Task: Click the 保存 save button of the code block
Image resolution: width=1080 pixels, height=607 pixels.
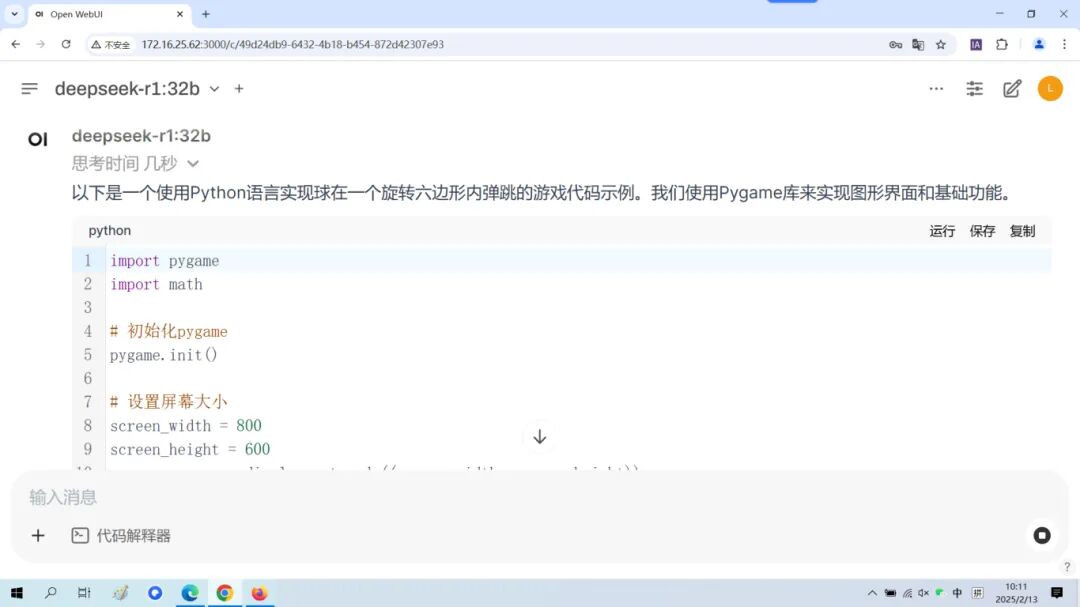Action: pyautogui.click(x=982, y=231)
